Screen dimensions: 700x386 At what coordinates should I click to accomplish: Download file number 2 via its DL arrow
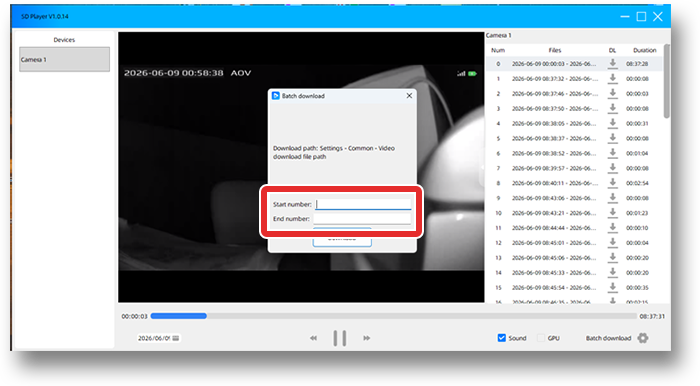pos(612,93)
